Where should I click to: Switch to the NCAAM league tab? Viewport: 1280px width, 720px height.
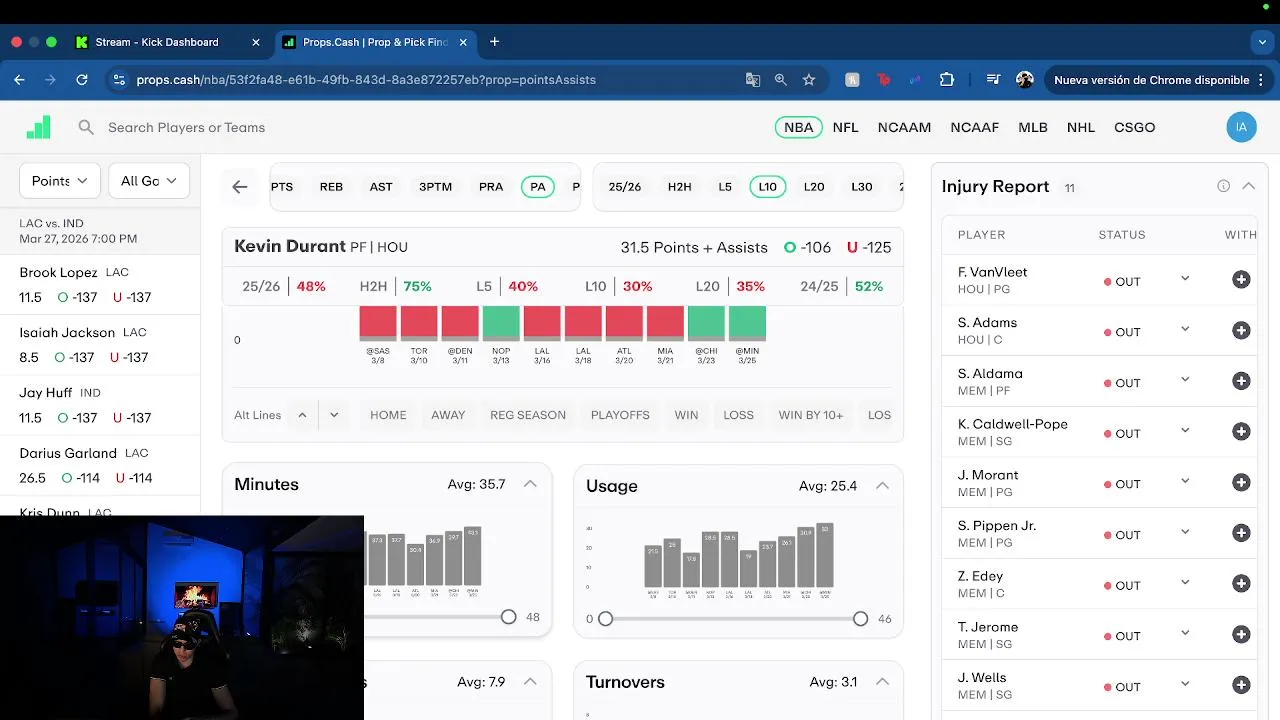pos(904,127)
